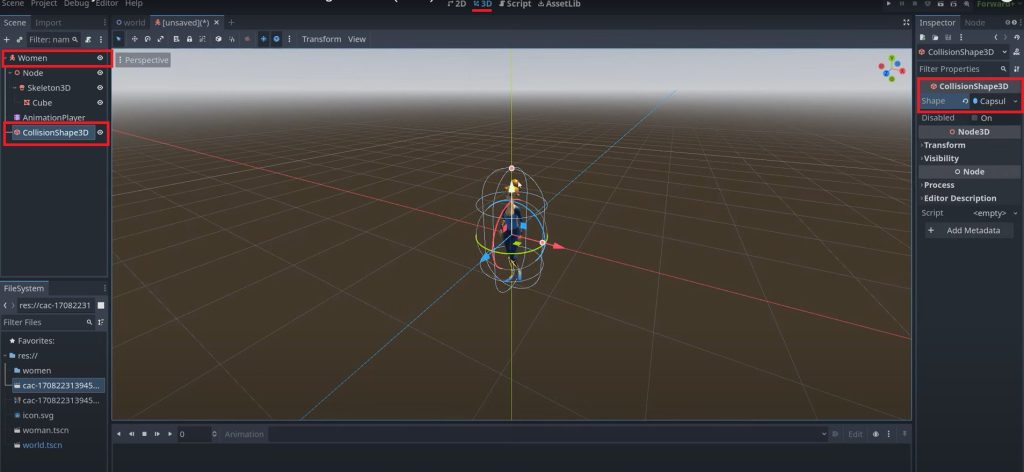Load an existing resource in the Inspector
This screenshot has width=1024, height=472.
935,38
